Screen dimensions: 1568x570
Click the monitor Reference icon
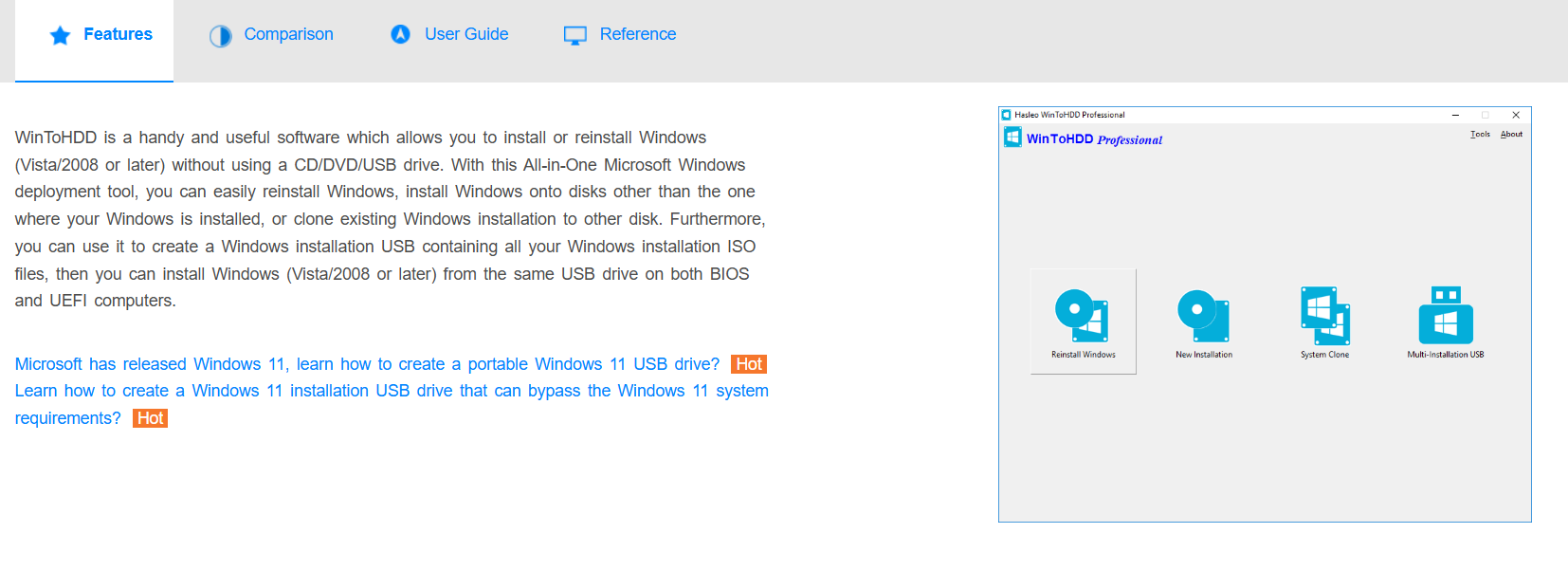coord(575,36)
